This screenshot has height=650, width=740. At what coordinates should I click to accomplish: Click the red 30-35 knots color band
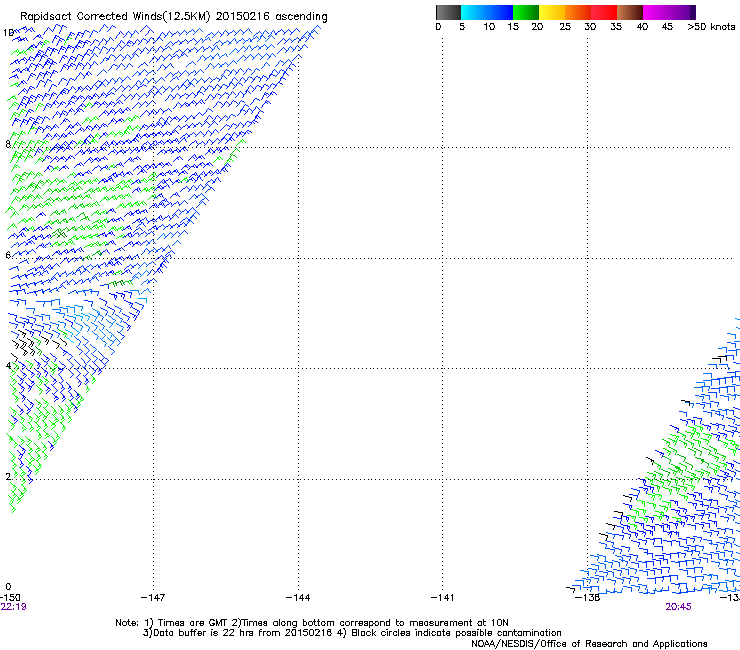pyautogui.click(x=604, y=12)
